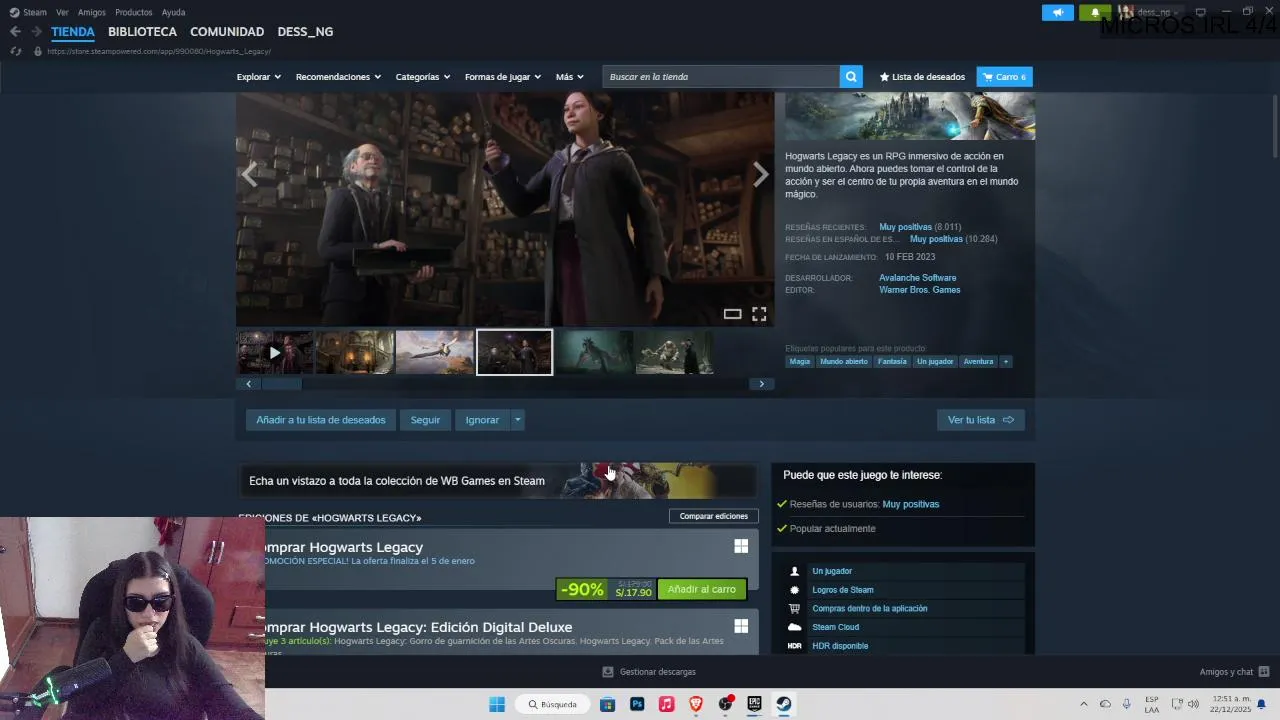Click the Mundo abierto tag

(844, 361)
